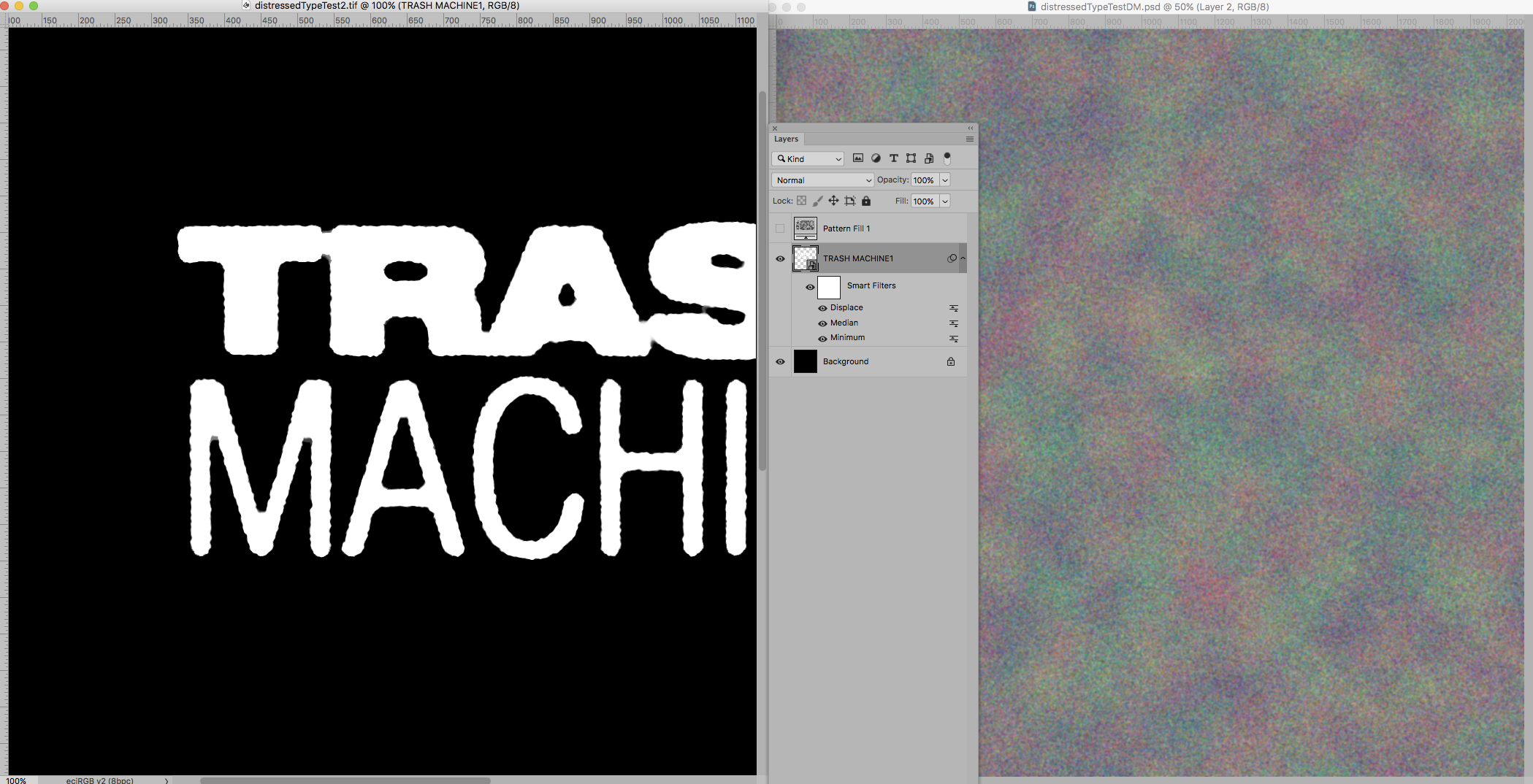The height and width of the screenshot is (784, 1533).
Task: Lock layer position with move icon
Action: [x=833, y=201]
